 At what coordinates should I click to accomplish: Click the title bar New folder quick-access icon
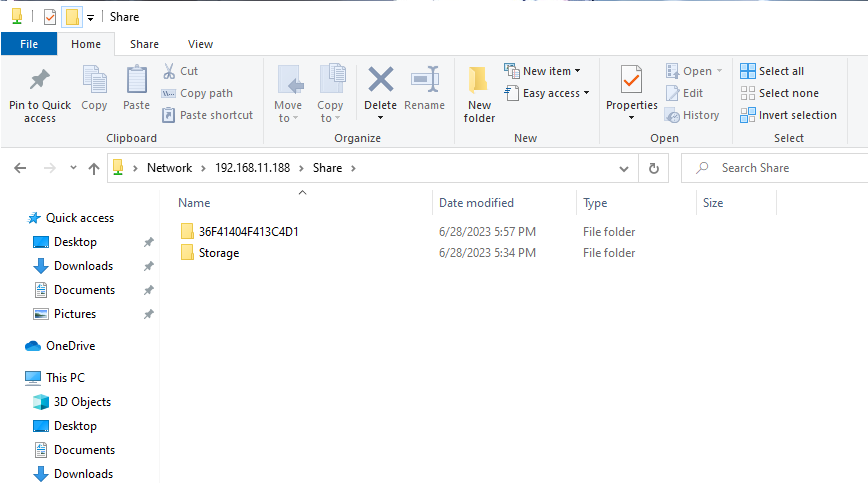pos(72,17)
